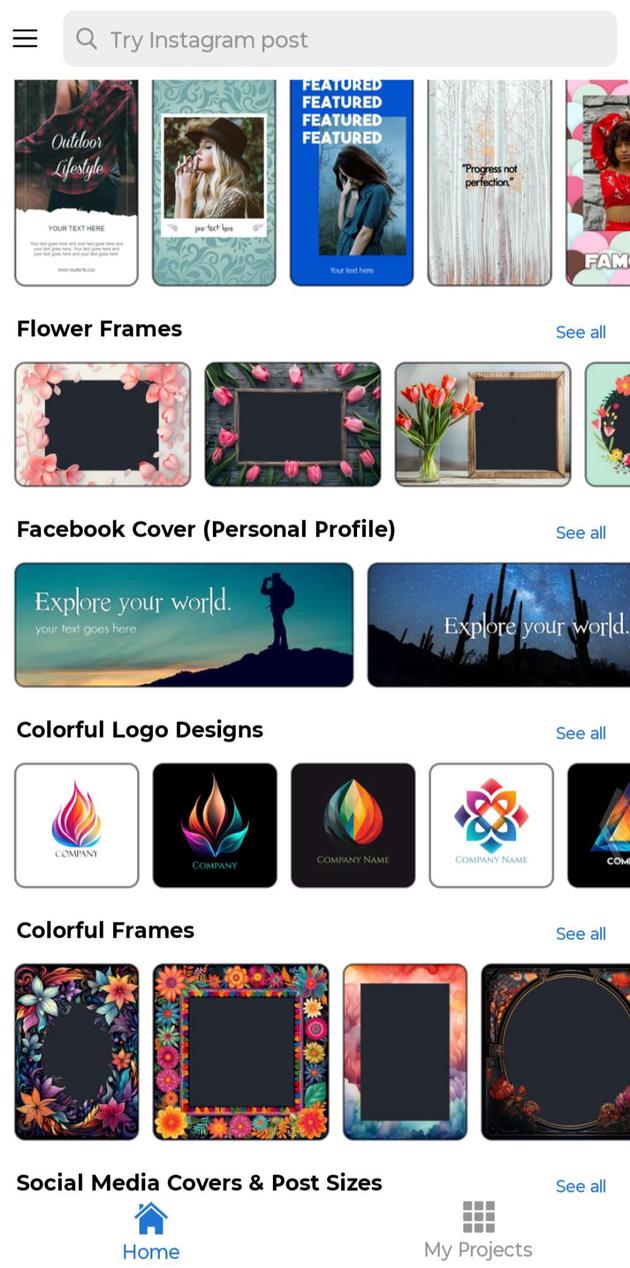
Task: Open the Outdoor Lifestyle template
Action: tap(77, 183)
